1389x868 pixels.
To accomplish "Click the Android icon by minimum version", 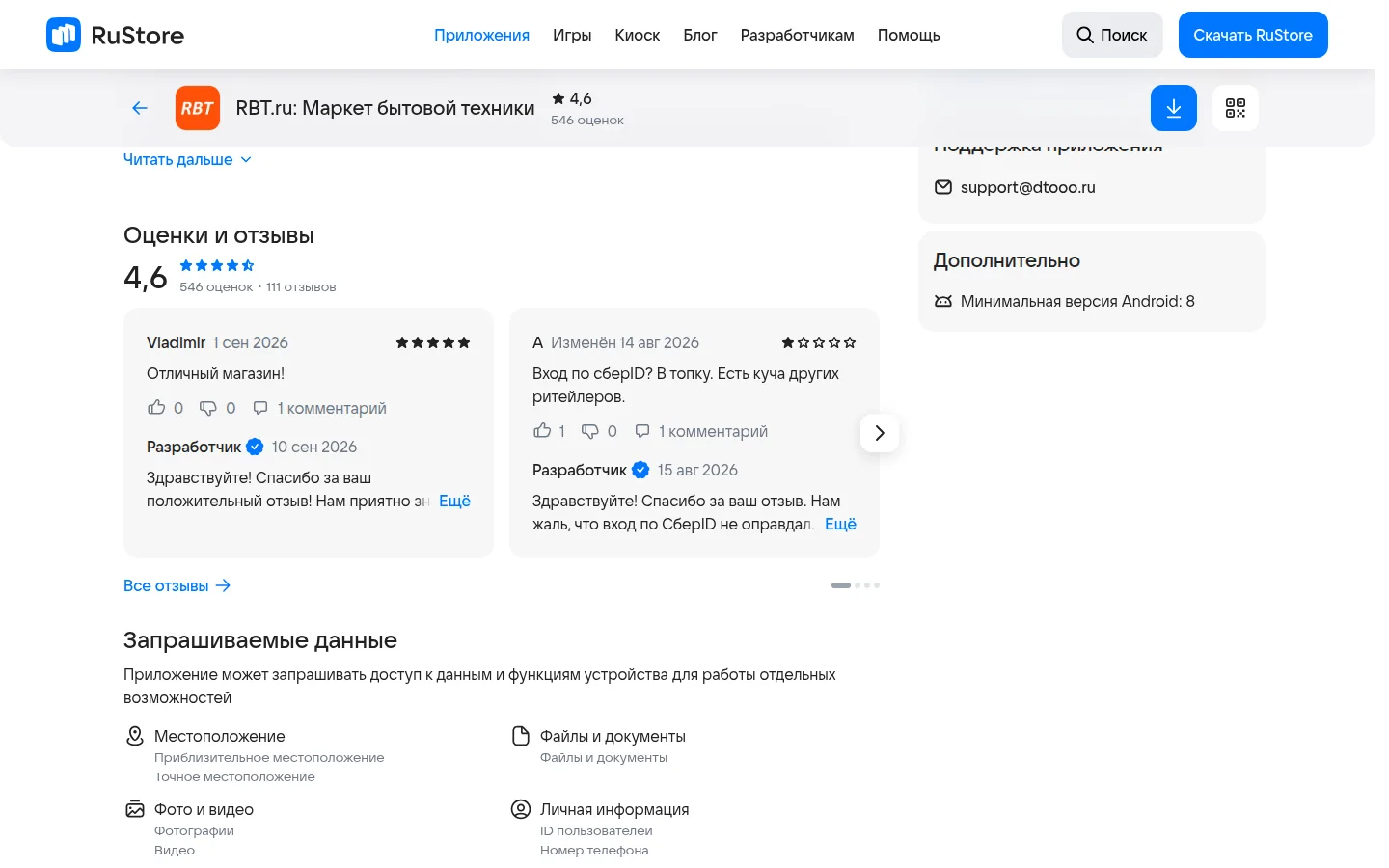I will click(x=943, y=301).
